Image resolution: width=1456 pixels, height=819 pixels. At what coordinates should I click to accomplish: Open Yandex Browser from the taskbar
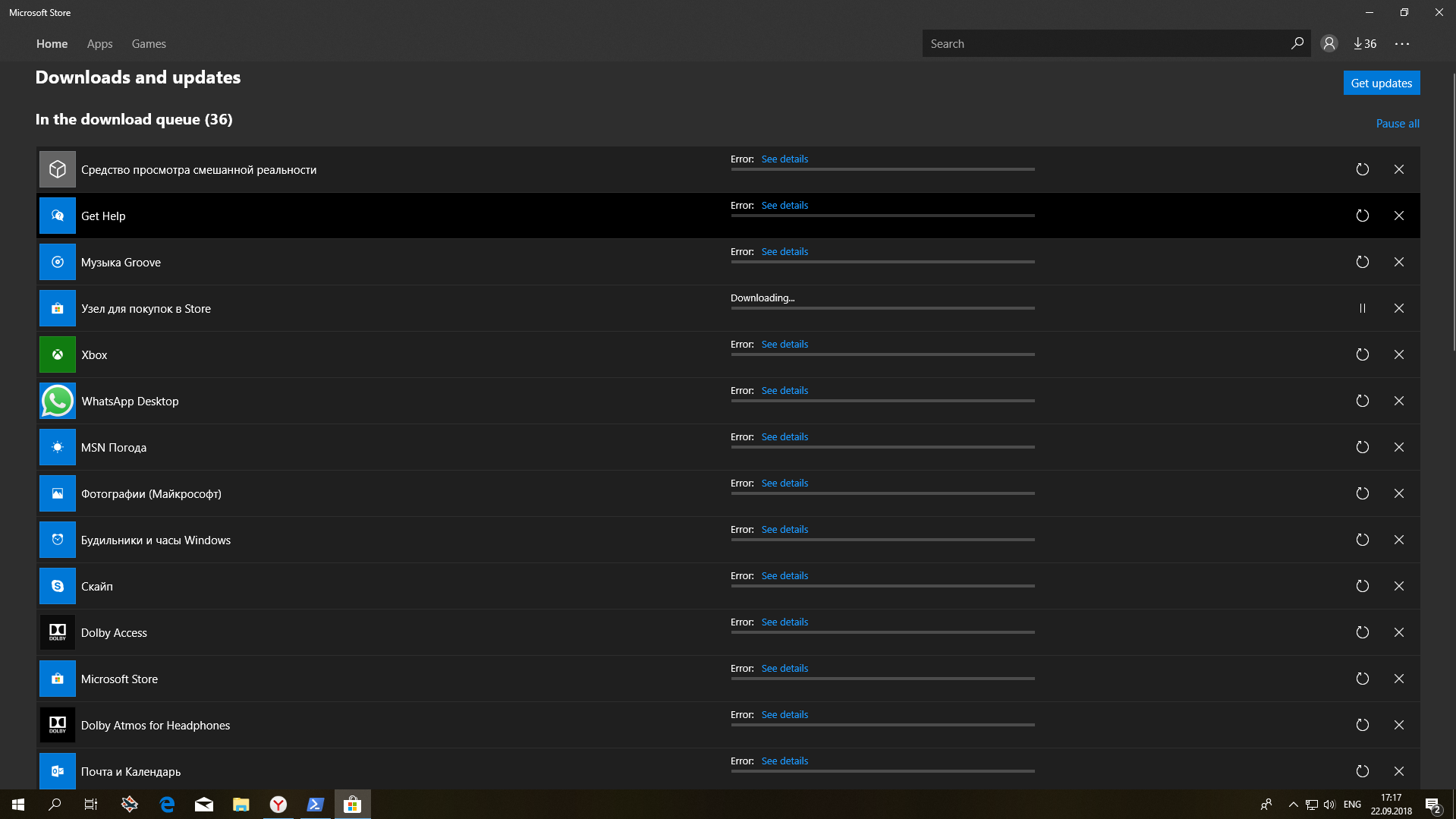(x=278, y=805)
